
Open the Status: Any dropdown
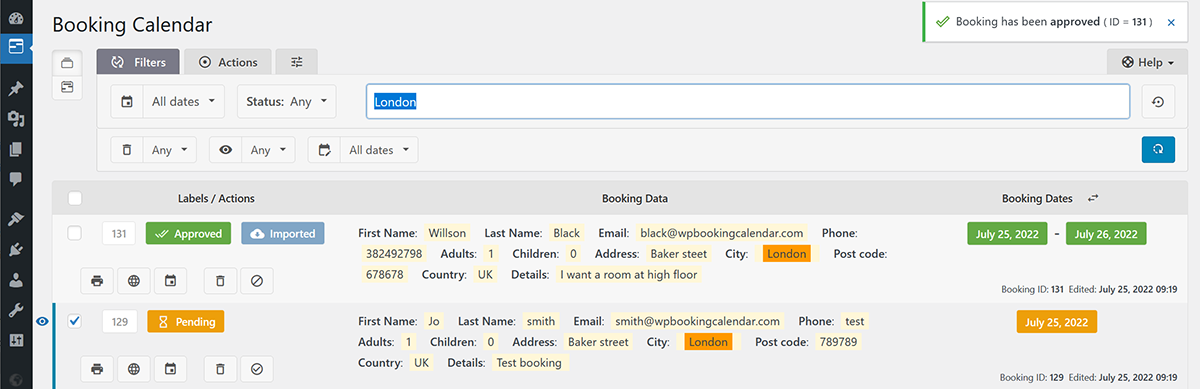[x=287, y=101]
